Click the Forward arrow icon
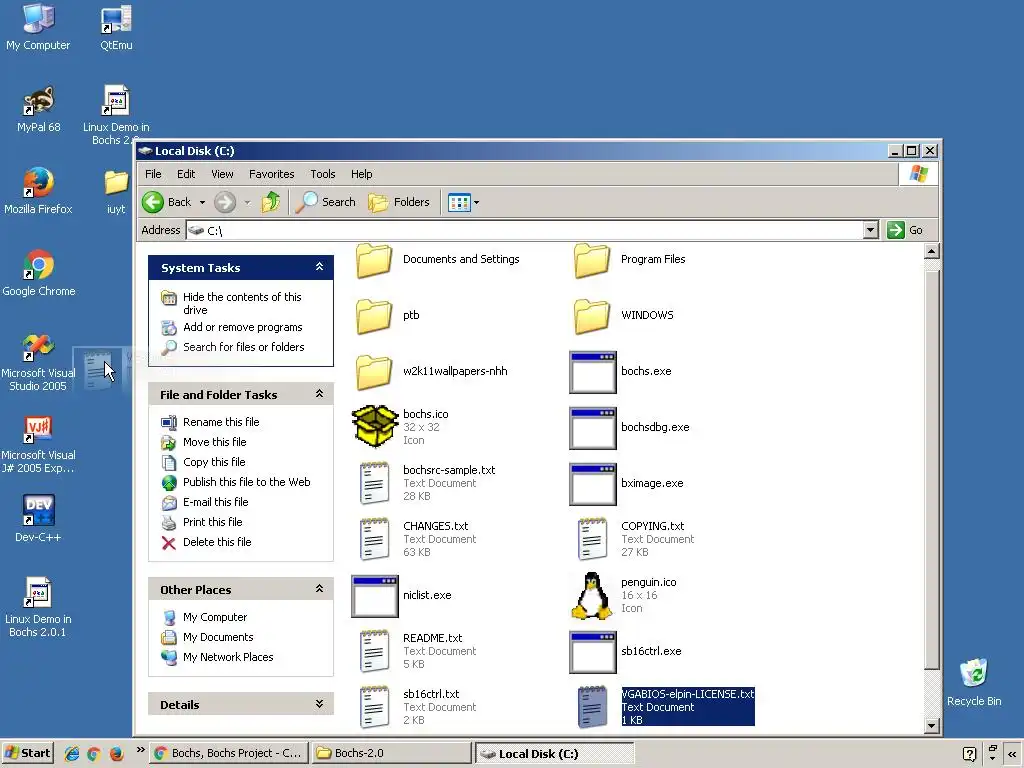 [x=225, y=202]
